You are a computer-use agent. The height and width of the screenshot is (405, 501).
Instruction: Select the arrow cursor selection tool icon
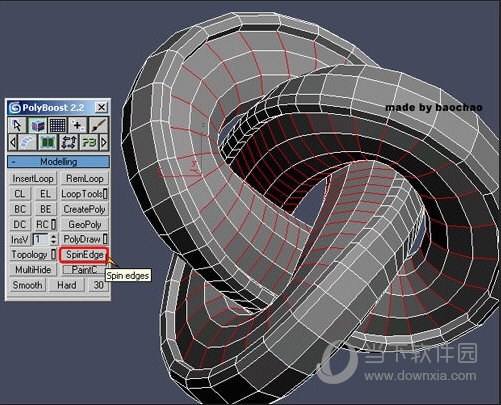pyautogui.click(x=17, y=126)
